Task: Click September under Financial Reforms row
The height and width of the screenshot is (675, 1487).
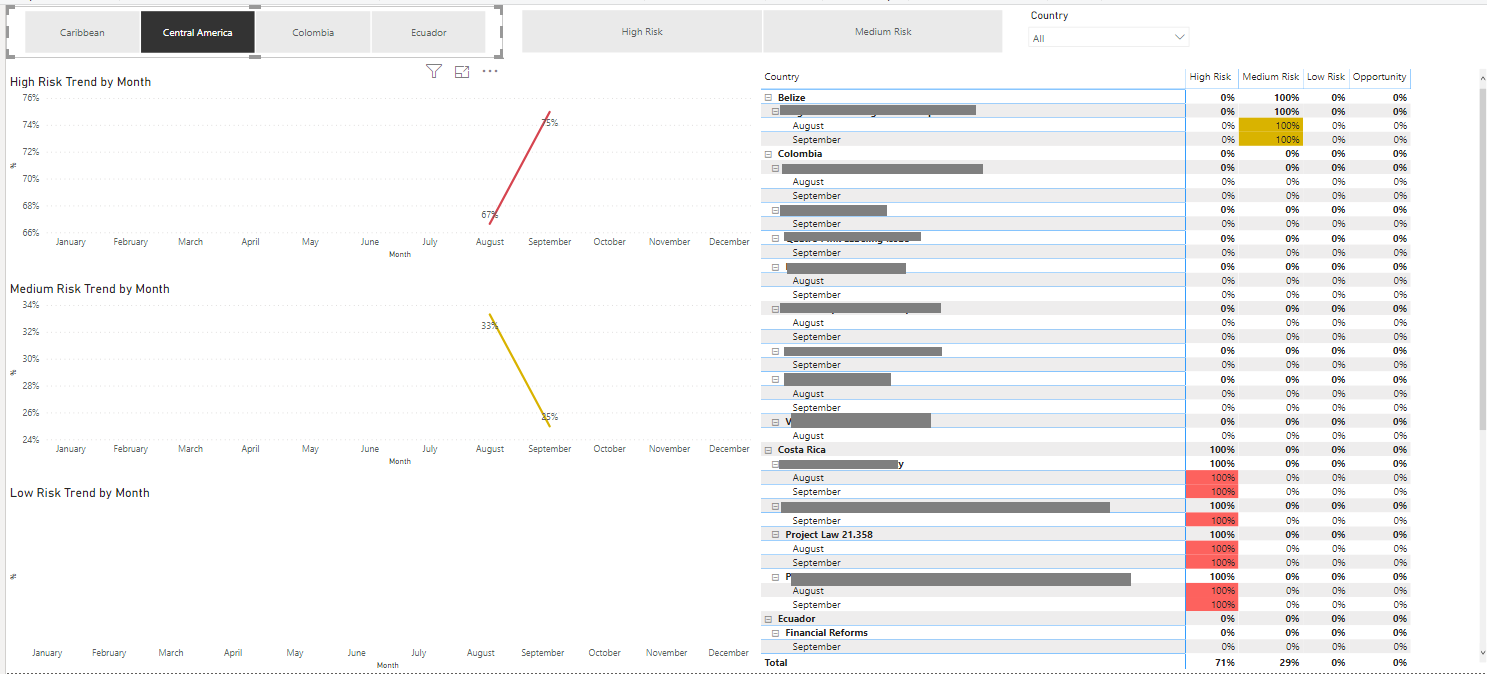Action: pyautogui.click(x=816, y=647)
